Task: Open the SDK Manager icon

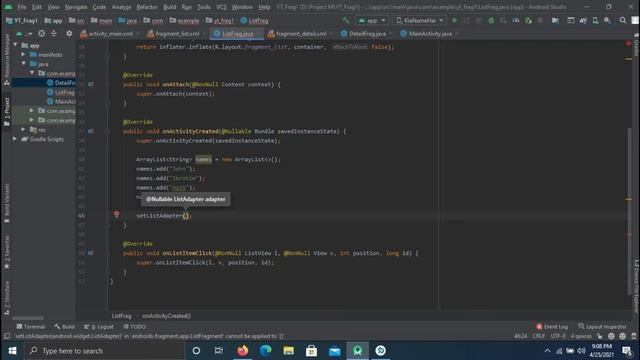Action: click(x=607, y=20)
